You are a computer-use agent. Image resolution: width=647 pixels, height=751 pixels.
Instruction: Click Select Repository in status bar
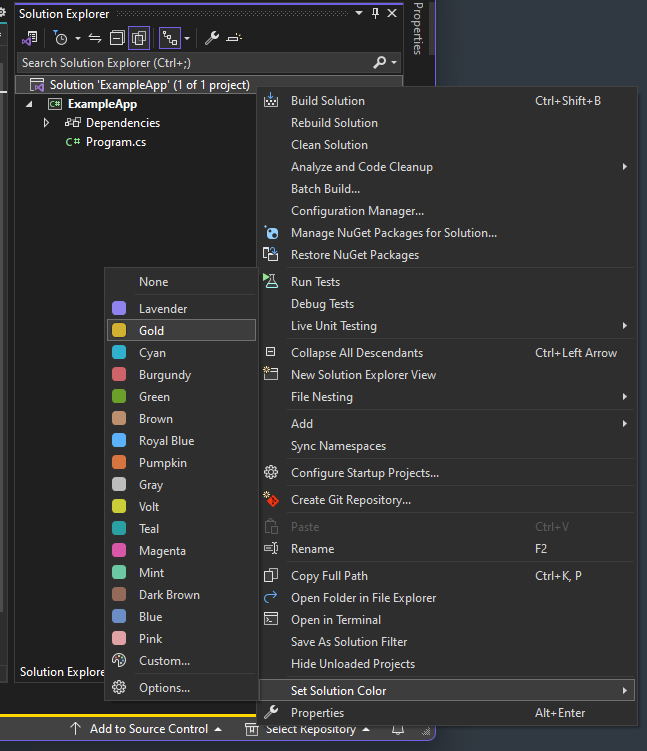[310, 729]
